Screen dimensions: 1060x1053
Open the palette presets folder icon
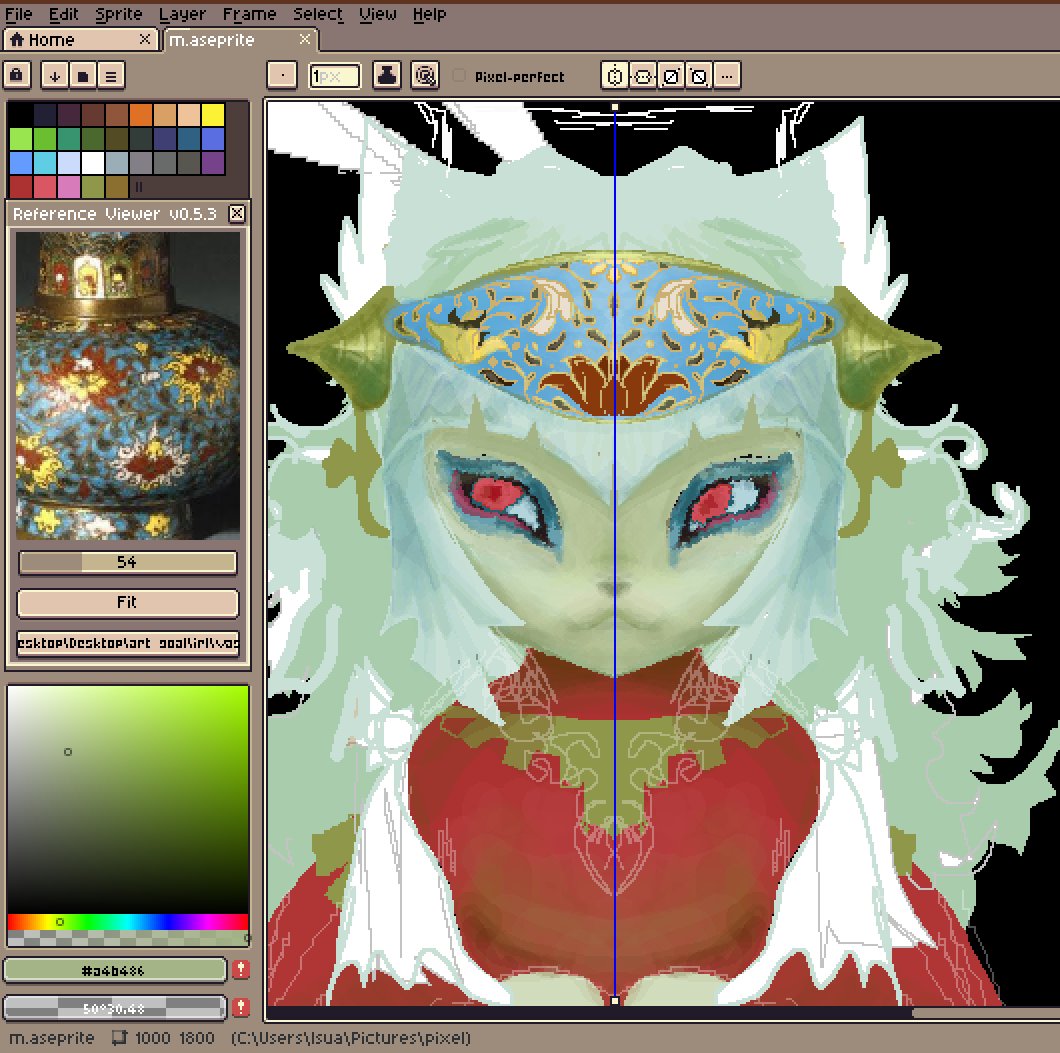83,76
